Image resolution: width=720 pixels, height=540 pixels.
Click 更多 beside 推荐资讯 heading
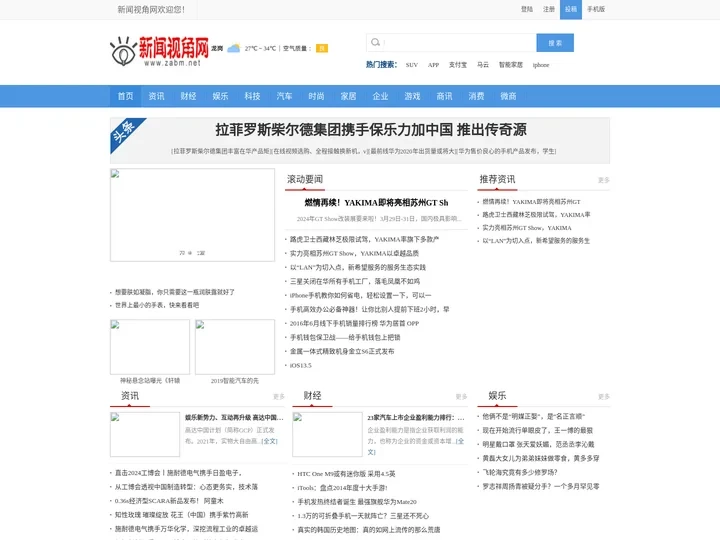point(603,180)
